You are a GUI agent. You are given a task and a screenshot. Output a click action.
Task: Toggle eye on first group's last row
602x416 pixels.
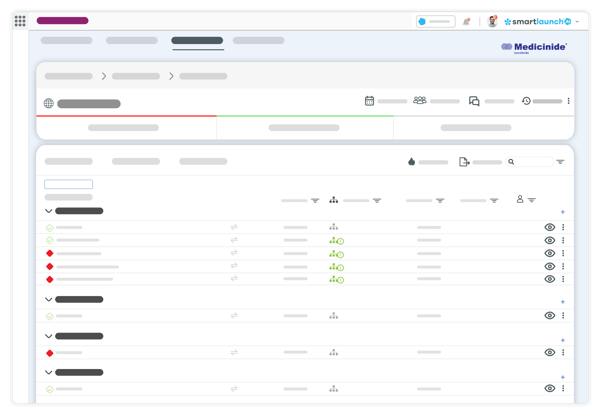pos(550,279)
